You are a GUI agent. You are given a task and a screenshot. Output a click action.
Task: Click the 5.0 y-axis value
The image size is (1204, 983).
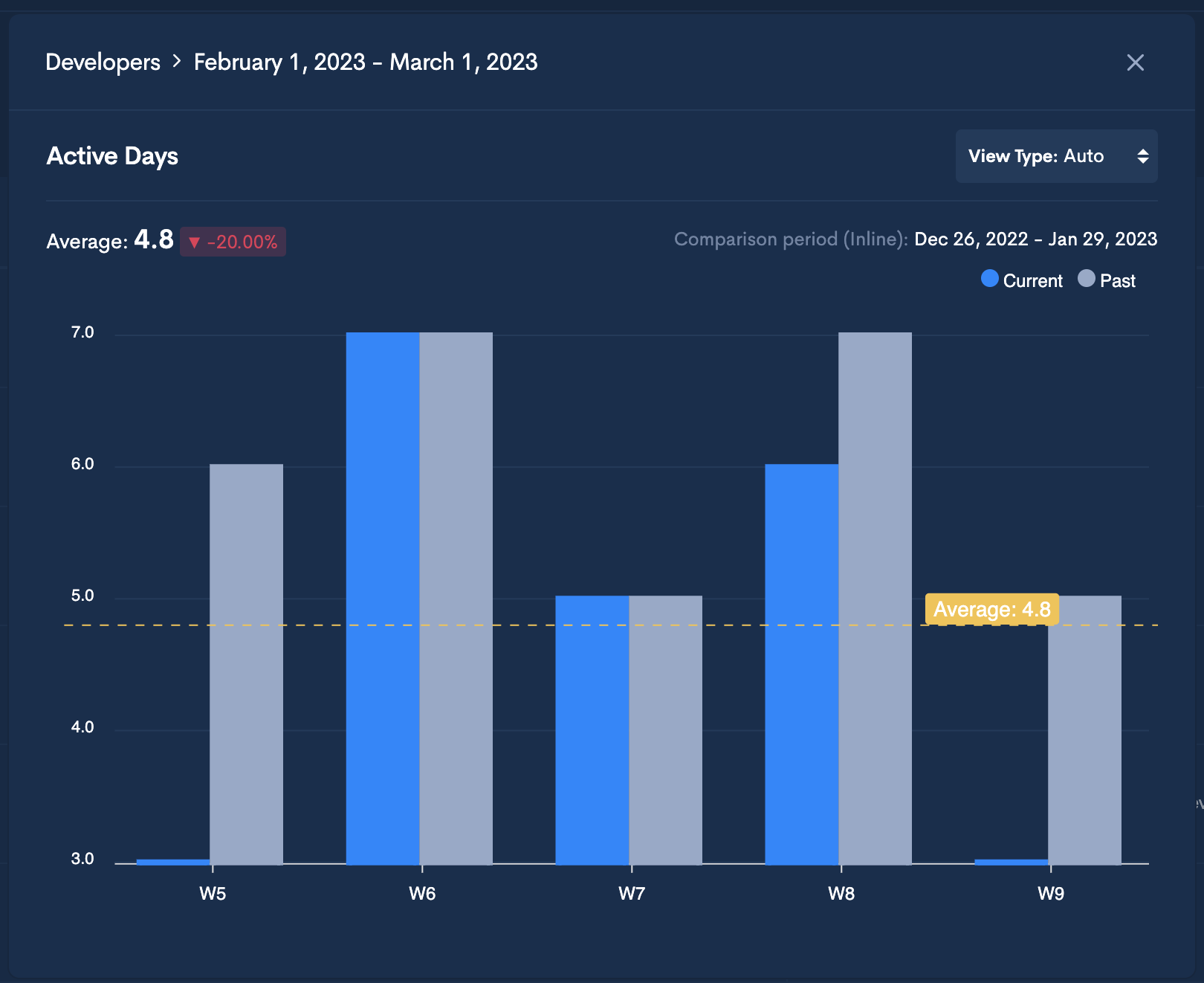coord(82,596)
